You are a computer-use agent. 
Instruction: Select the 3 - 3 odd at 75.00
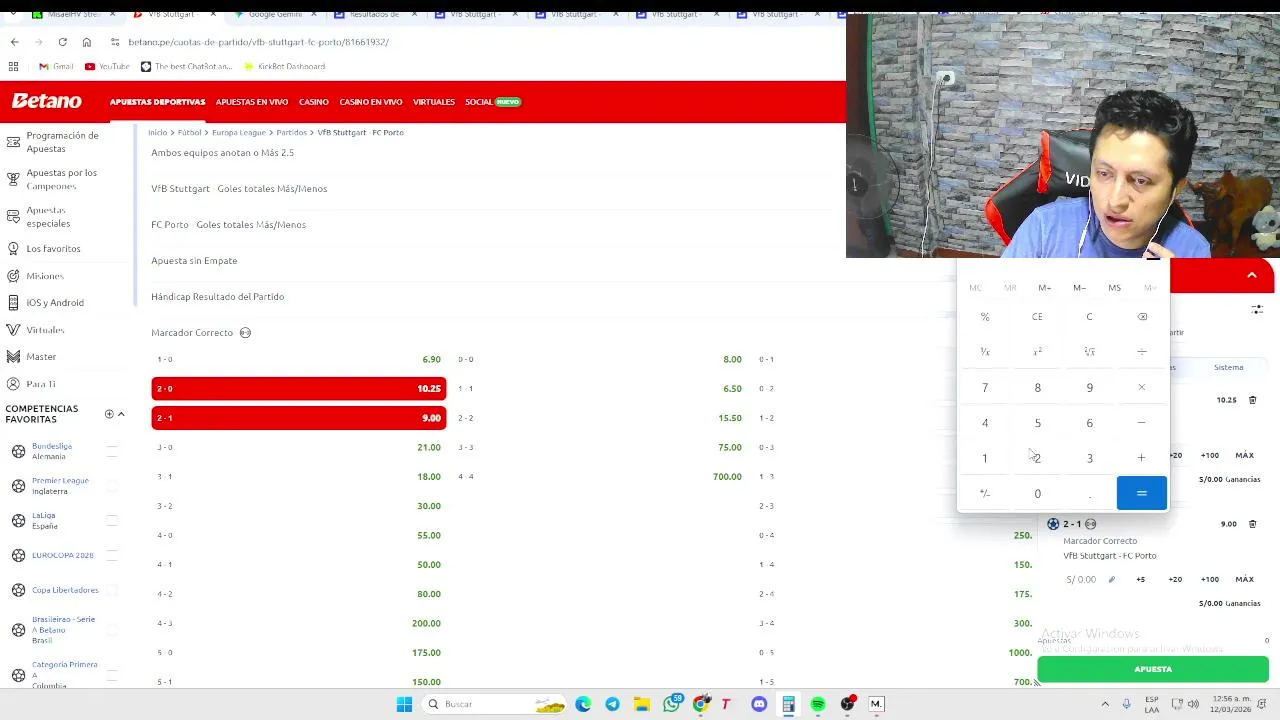[600, 447]
